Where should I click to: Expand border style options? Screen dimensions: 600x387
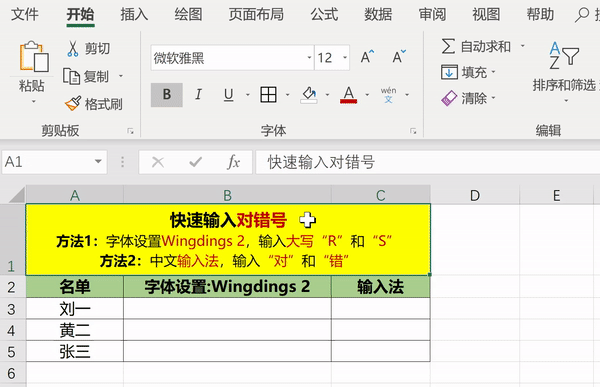point(287,95)
